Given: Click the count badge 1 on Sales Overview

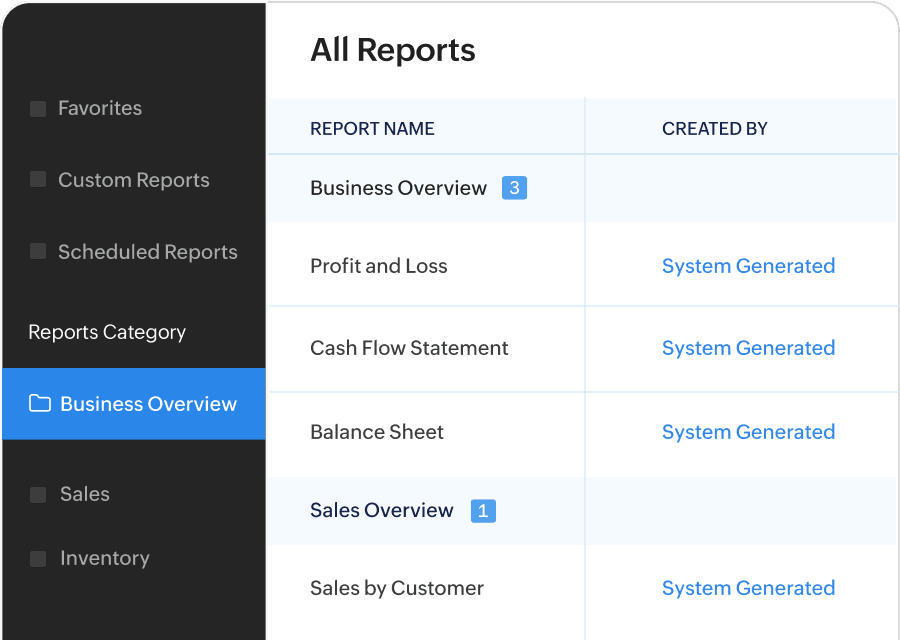Looking at the screenshot, I should [483, 511].
